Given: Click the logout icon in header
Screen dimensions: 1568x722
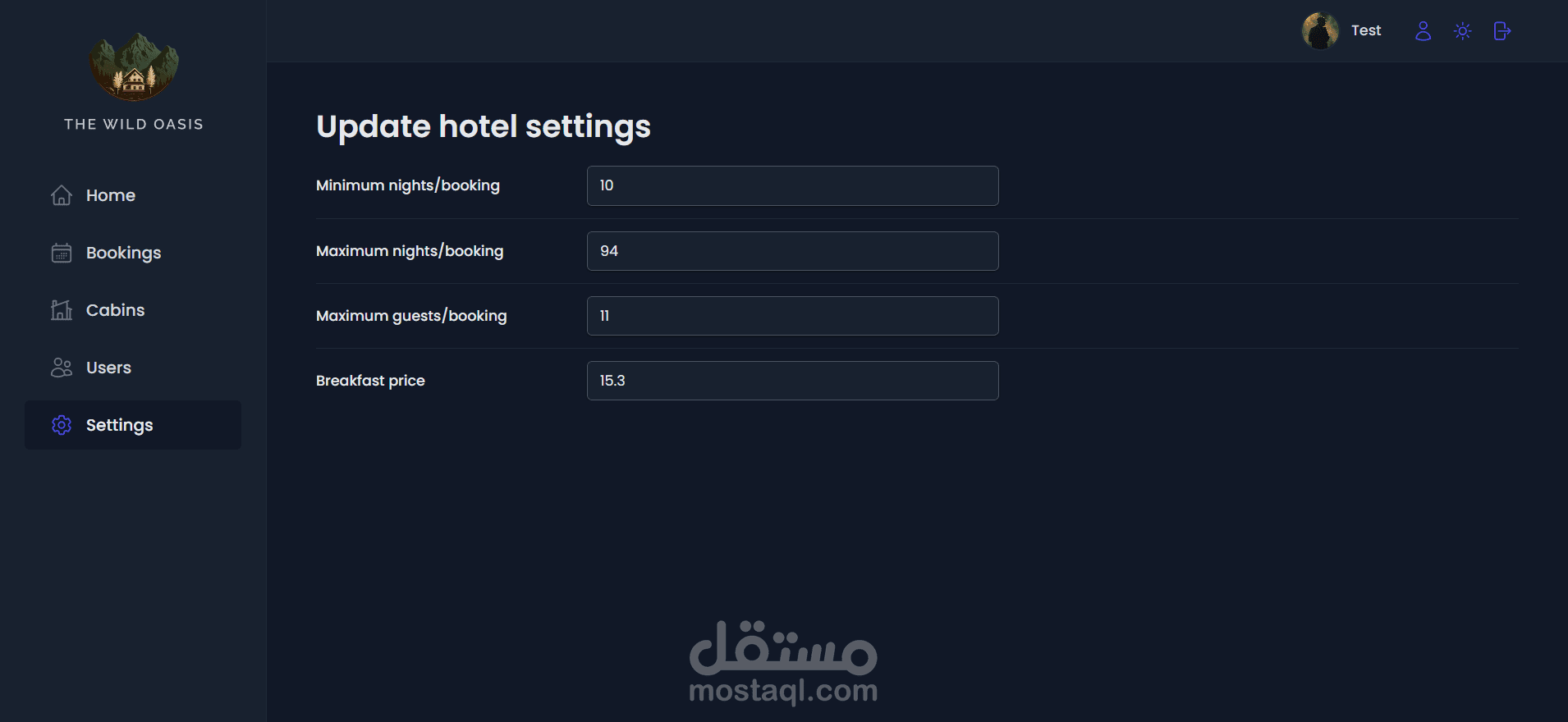Looking at the screenshot, I should tap(1502, 31).
